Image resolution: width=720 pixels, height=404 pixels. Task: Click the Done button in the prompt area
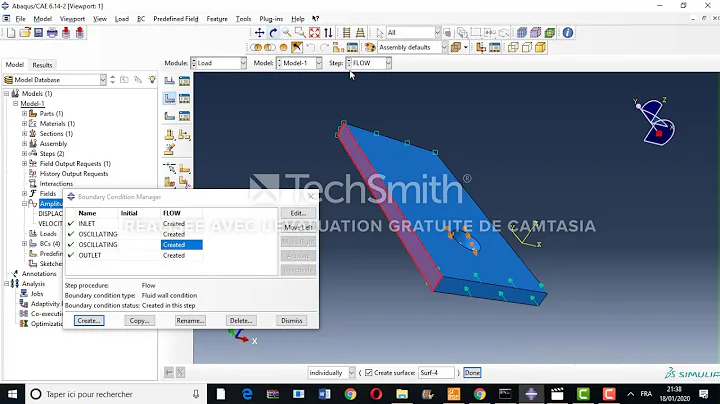(472, 373)
